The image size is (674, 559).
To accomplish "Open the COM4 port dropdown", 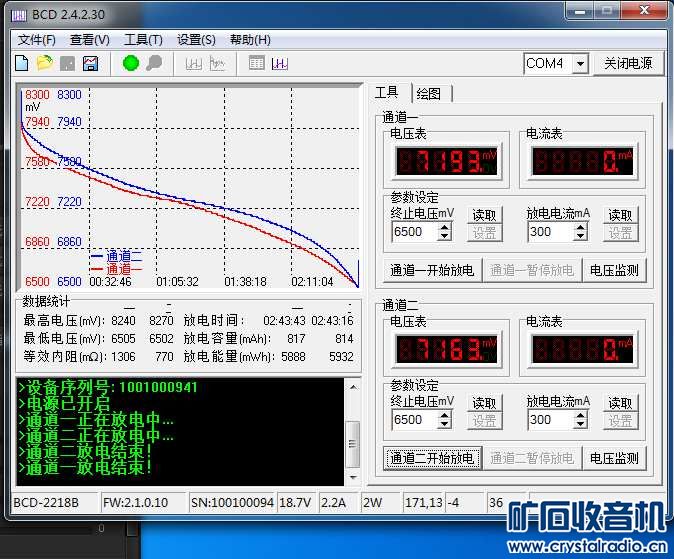I will point(580,64).
